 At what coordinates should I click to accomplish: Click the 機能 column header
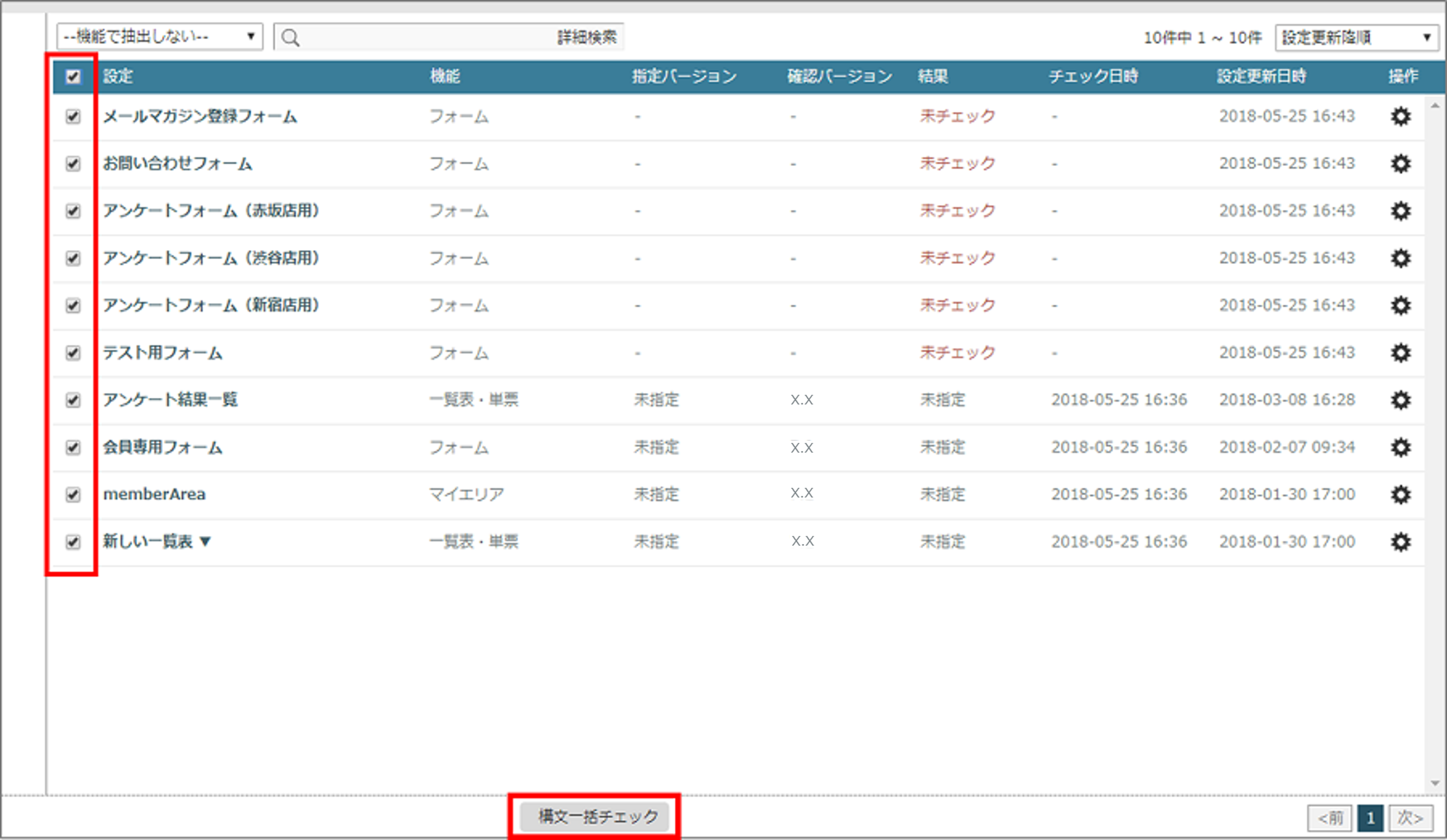click(445, 76)
